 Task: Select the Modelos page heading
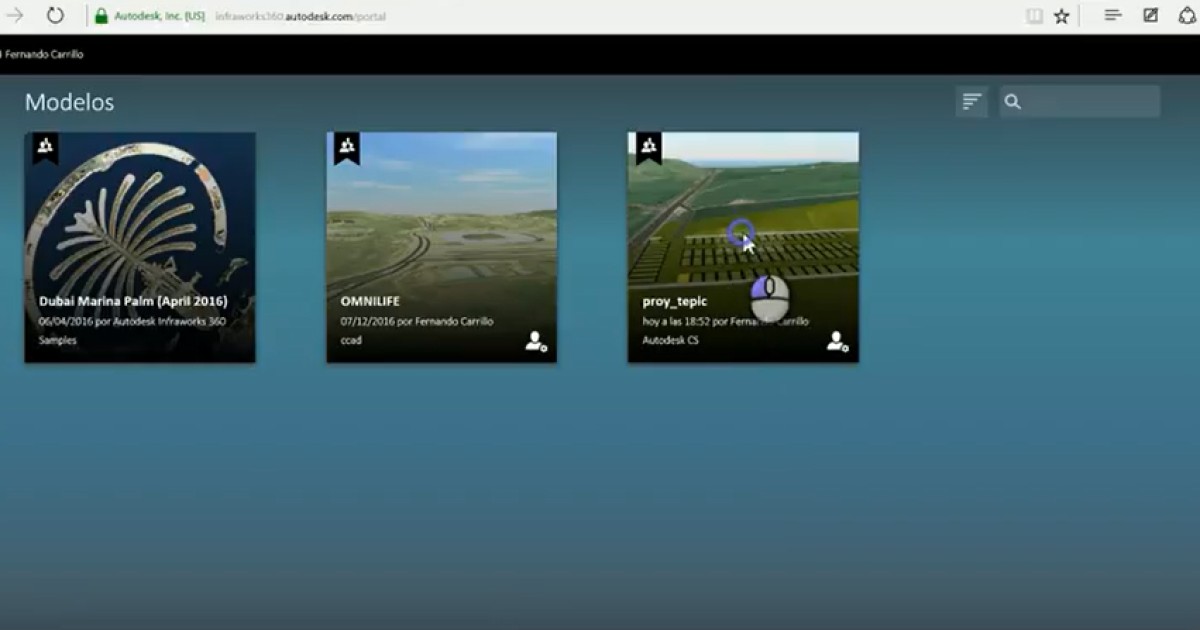(68, 101)
